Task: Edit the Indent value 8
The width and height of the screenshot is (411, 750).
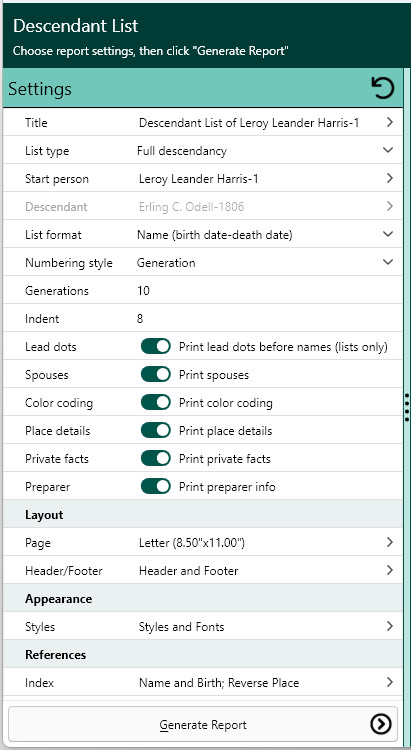Action: point(140,319)
